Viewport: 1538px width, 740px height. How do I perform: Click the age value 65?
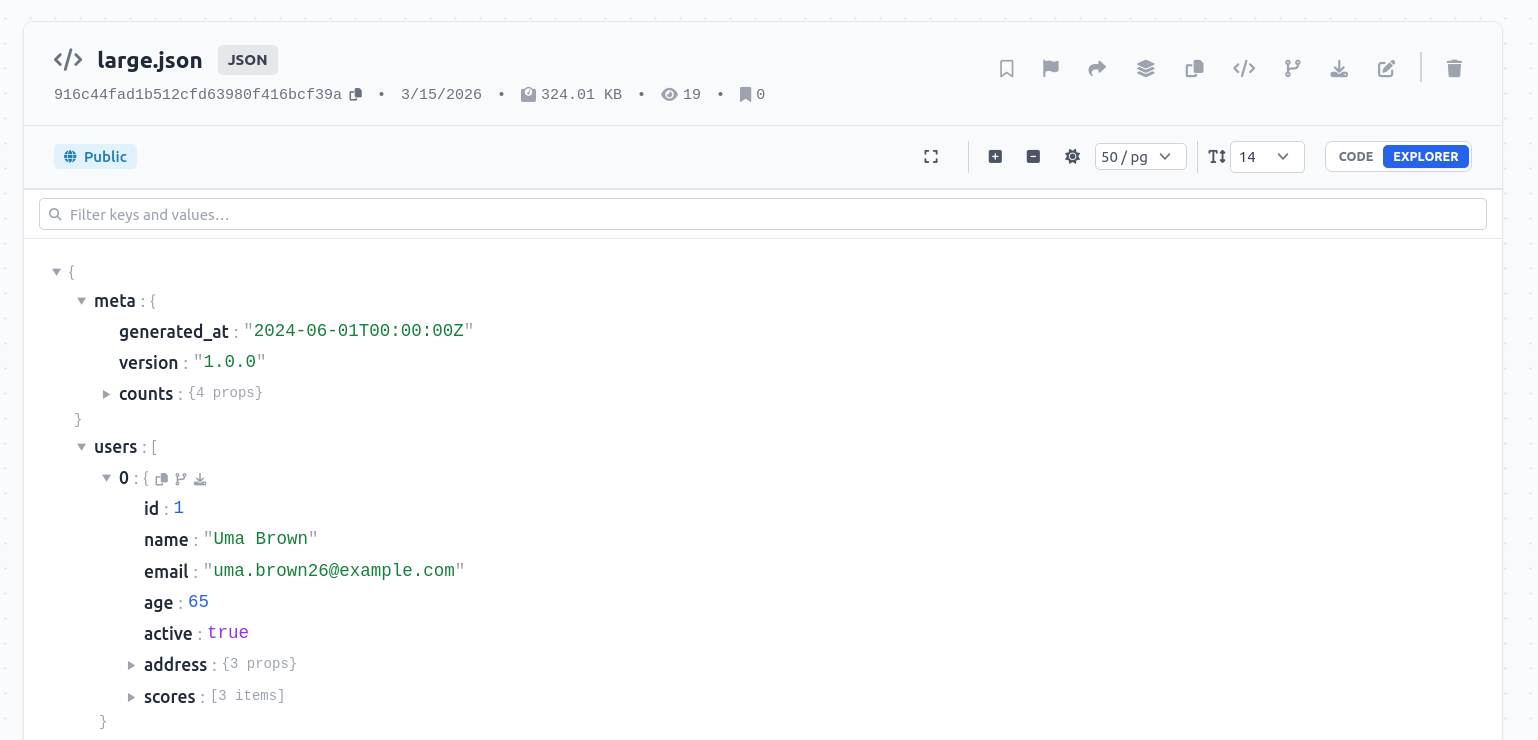pos(198,602)
